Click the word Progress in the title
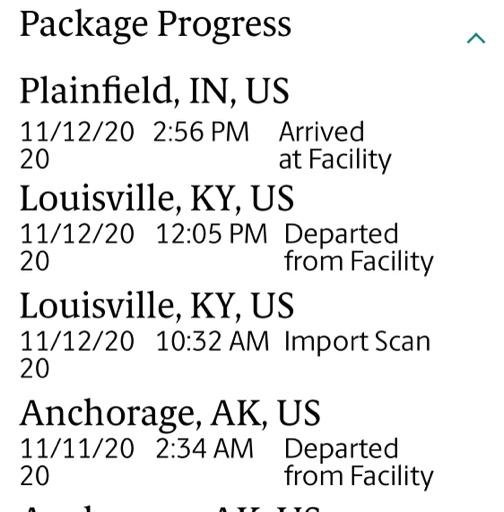The height and width of the screenshot is (512, 504). click(224, 26)
